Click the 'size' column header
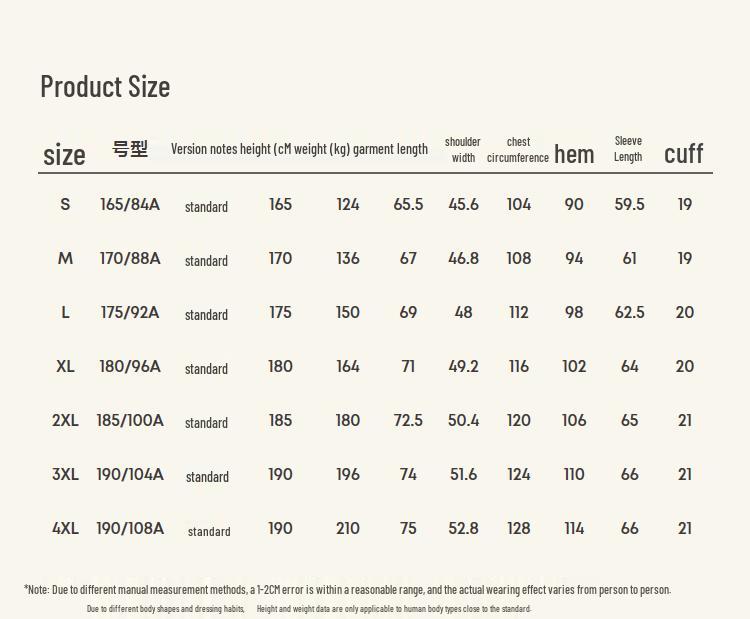Viewport: 750px width, 619px height. pos(64,155)
